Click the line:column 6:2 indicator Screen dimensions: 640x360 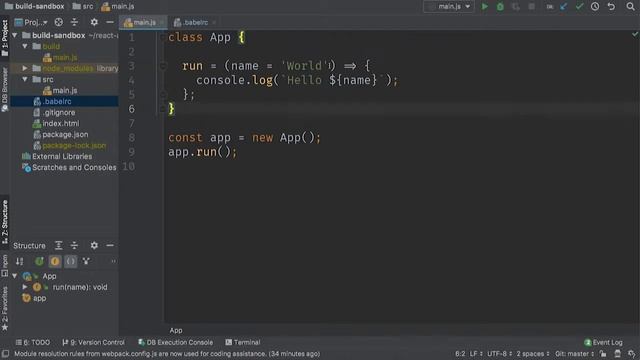pos(460,354)
